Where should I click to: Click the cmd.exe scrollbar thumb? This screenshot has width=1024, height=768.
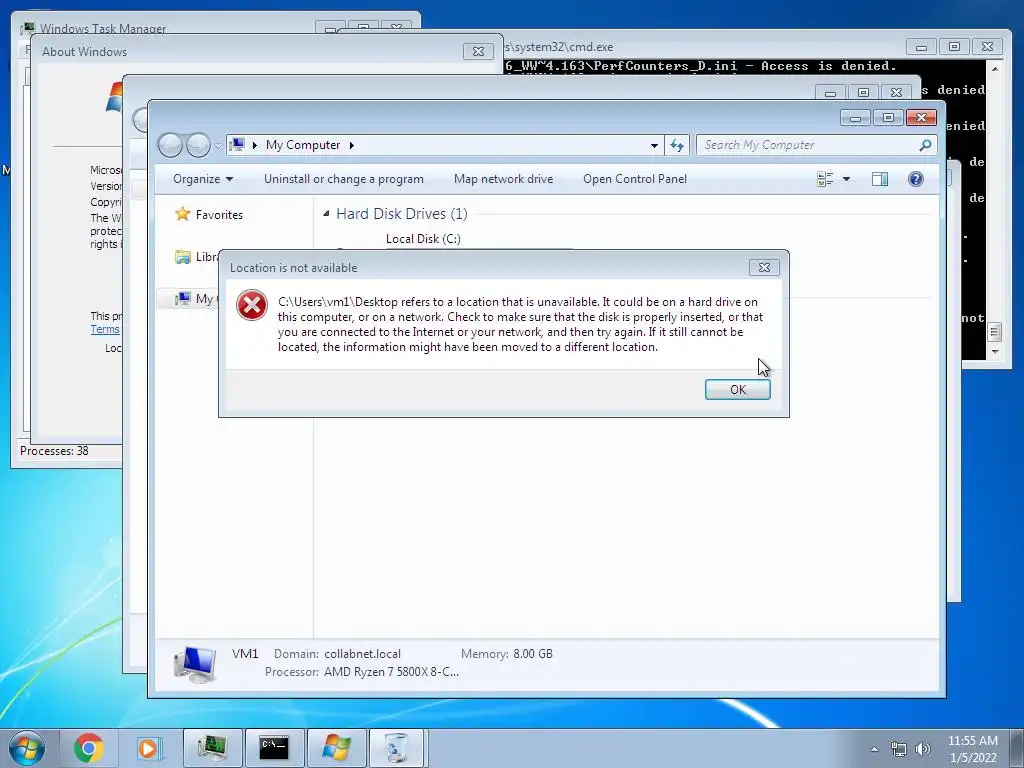pyautogui.click(x=995, y=332)
